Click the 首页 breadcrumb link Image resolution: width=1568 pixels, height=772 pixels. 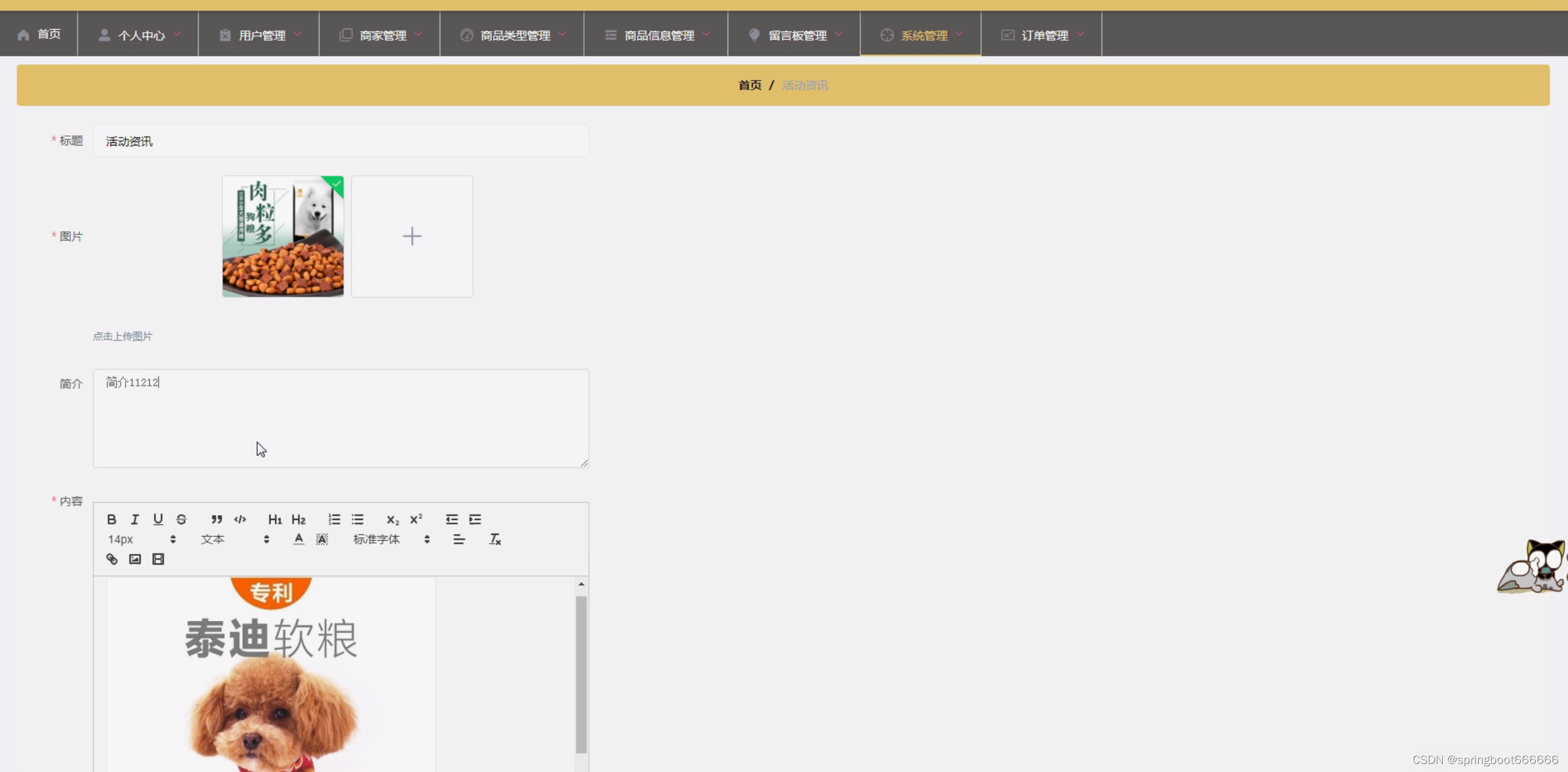[x=749, y=85]
